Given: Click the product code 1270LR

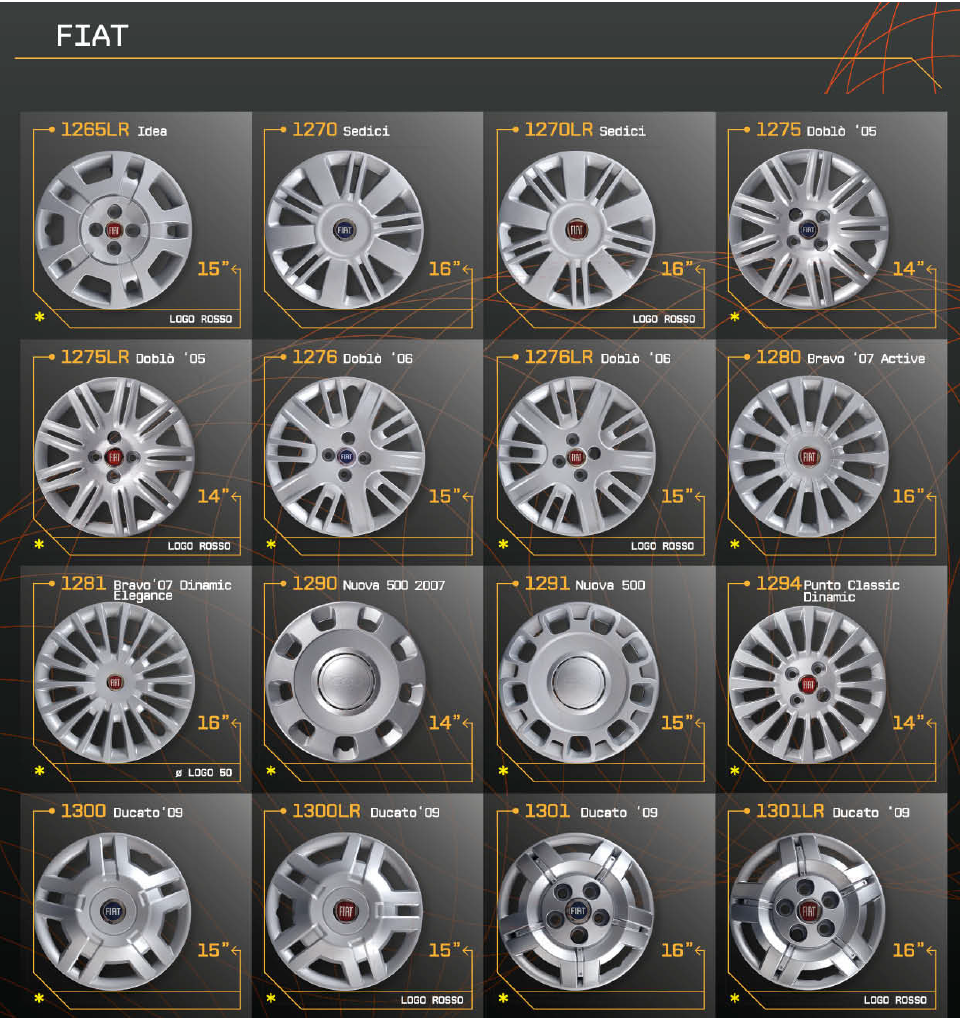Looking at the screenshot, I should [559, 129].
